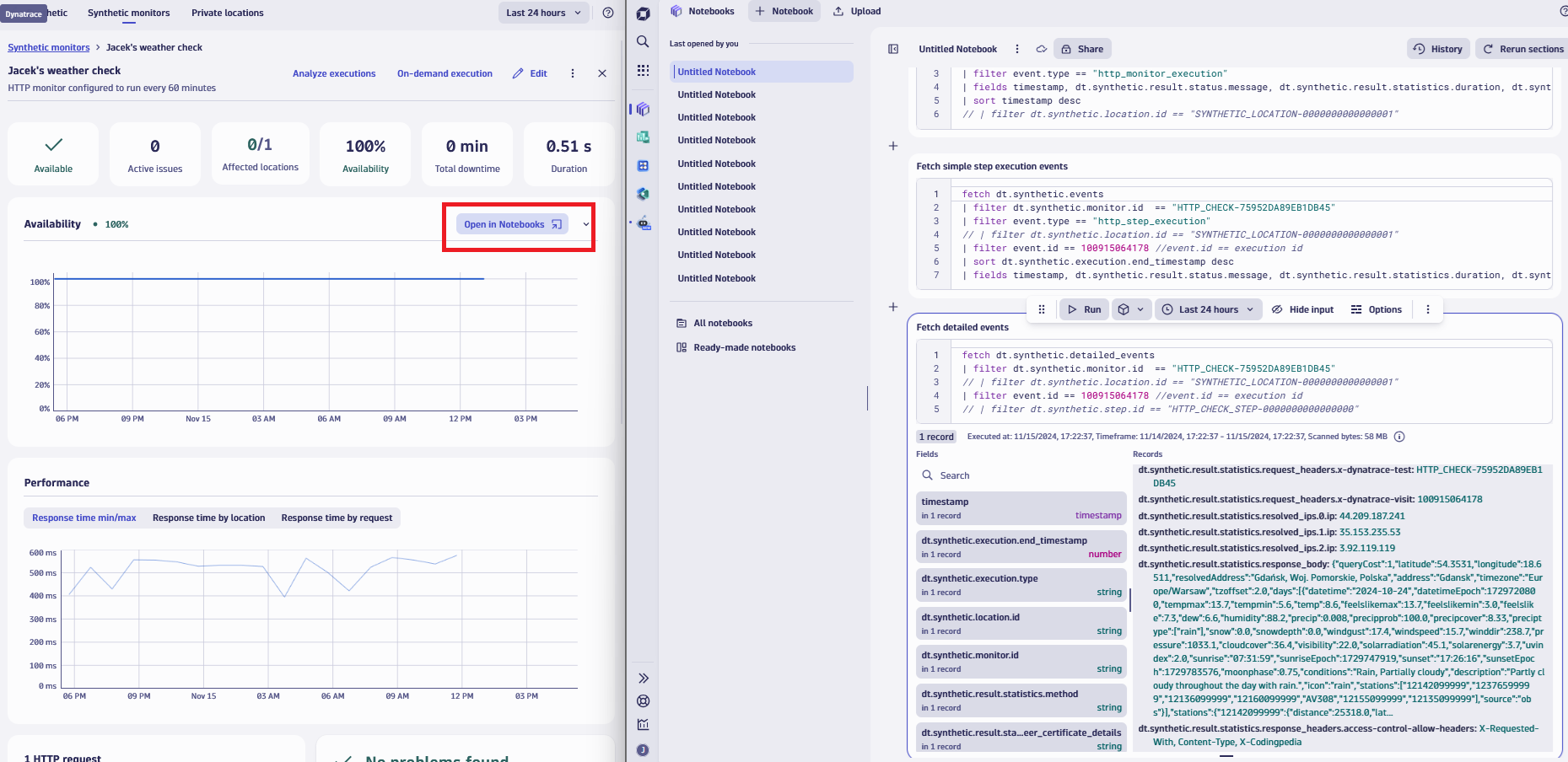Toggle Hide input for the section

[1303, 309]
